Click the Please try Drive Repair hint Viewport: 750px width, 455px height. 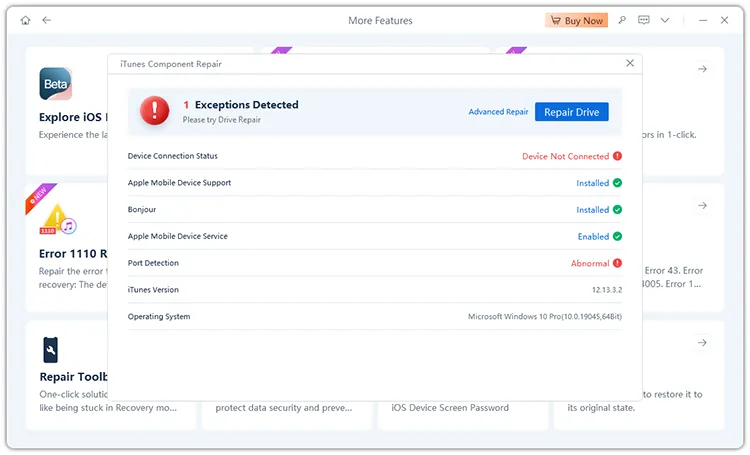222,120
